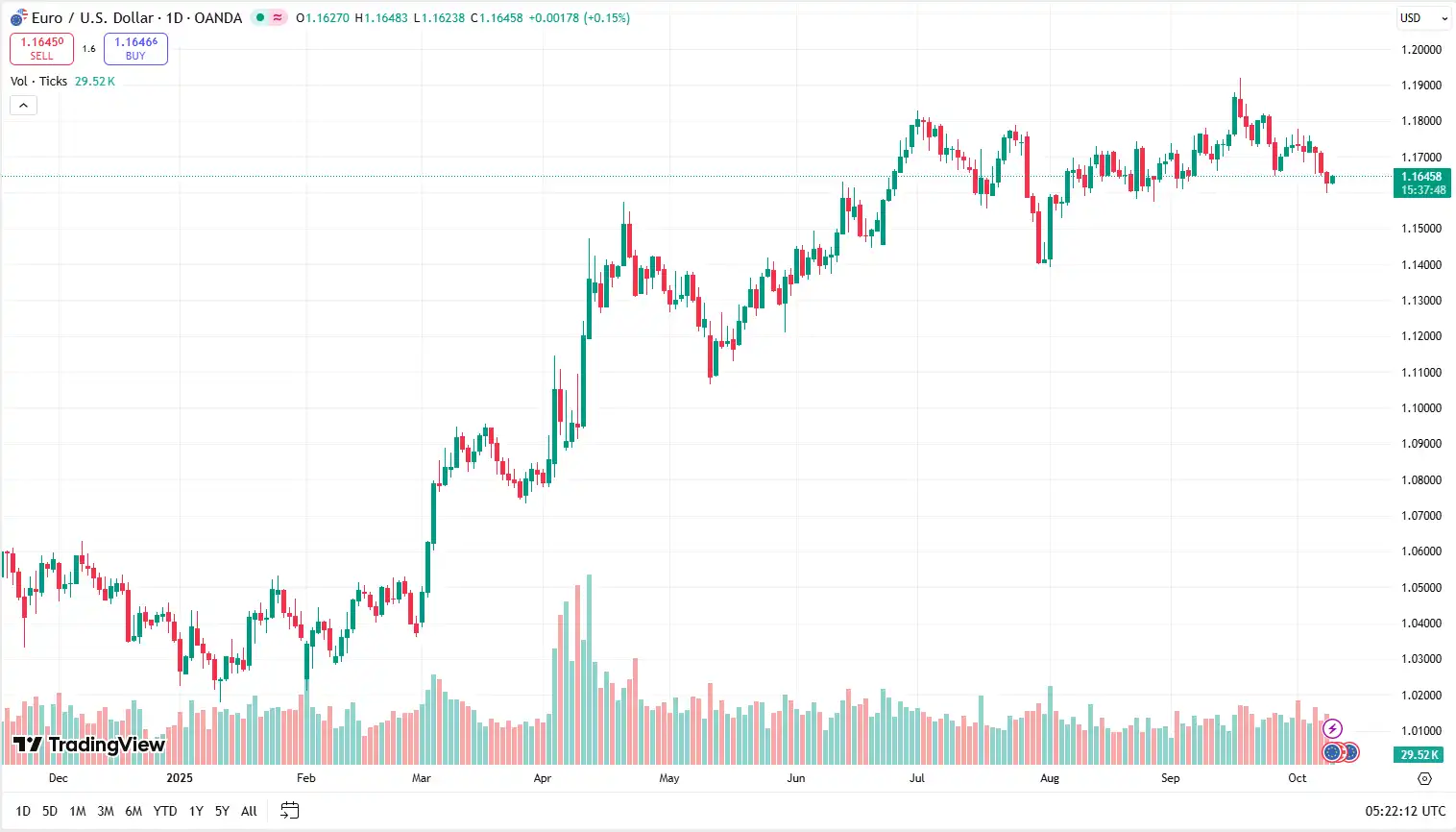
Task: Click the Vol · Ticks indicator legend
Action: click(39, 82)
